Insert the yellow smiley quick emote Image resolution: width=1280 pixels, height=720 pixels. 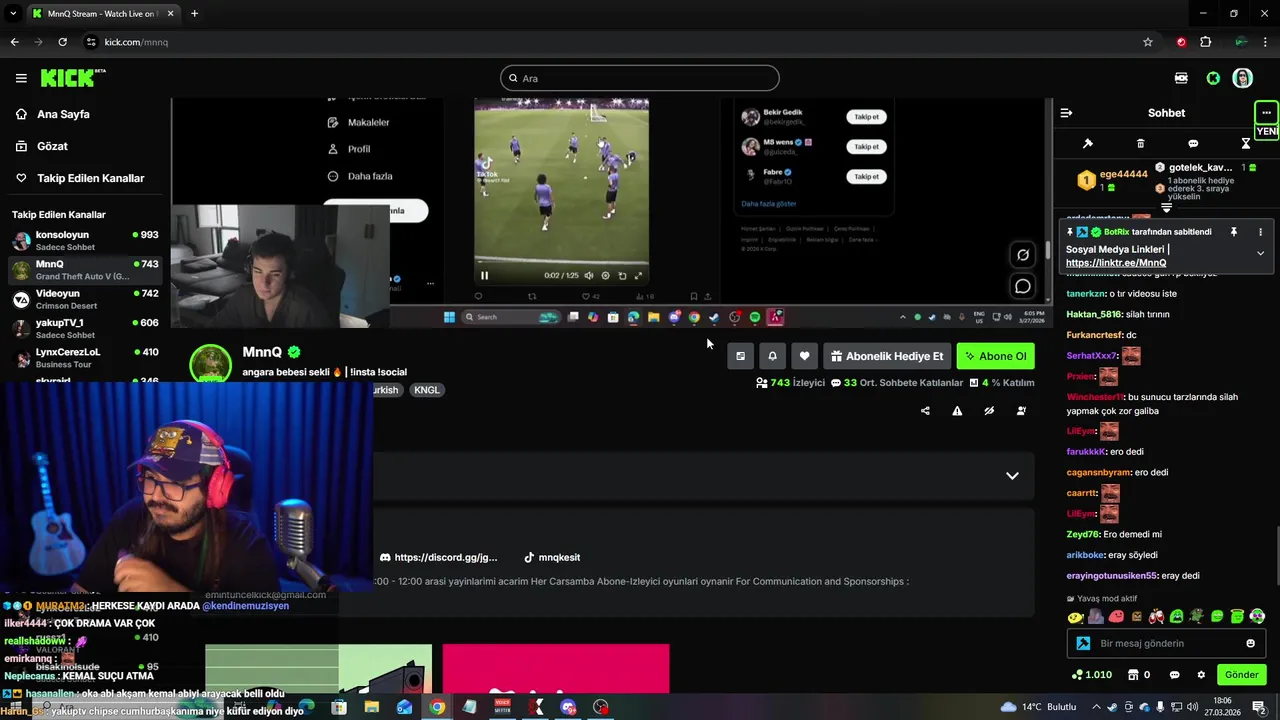[x=1076, y=617]
